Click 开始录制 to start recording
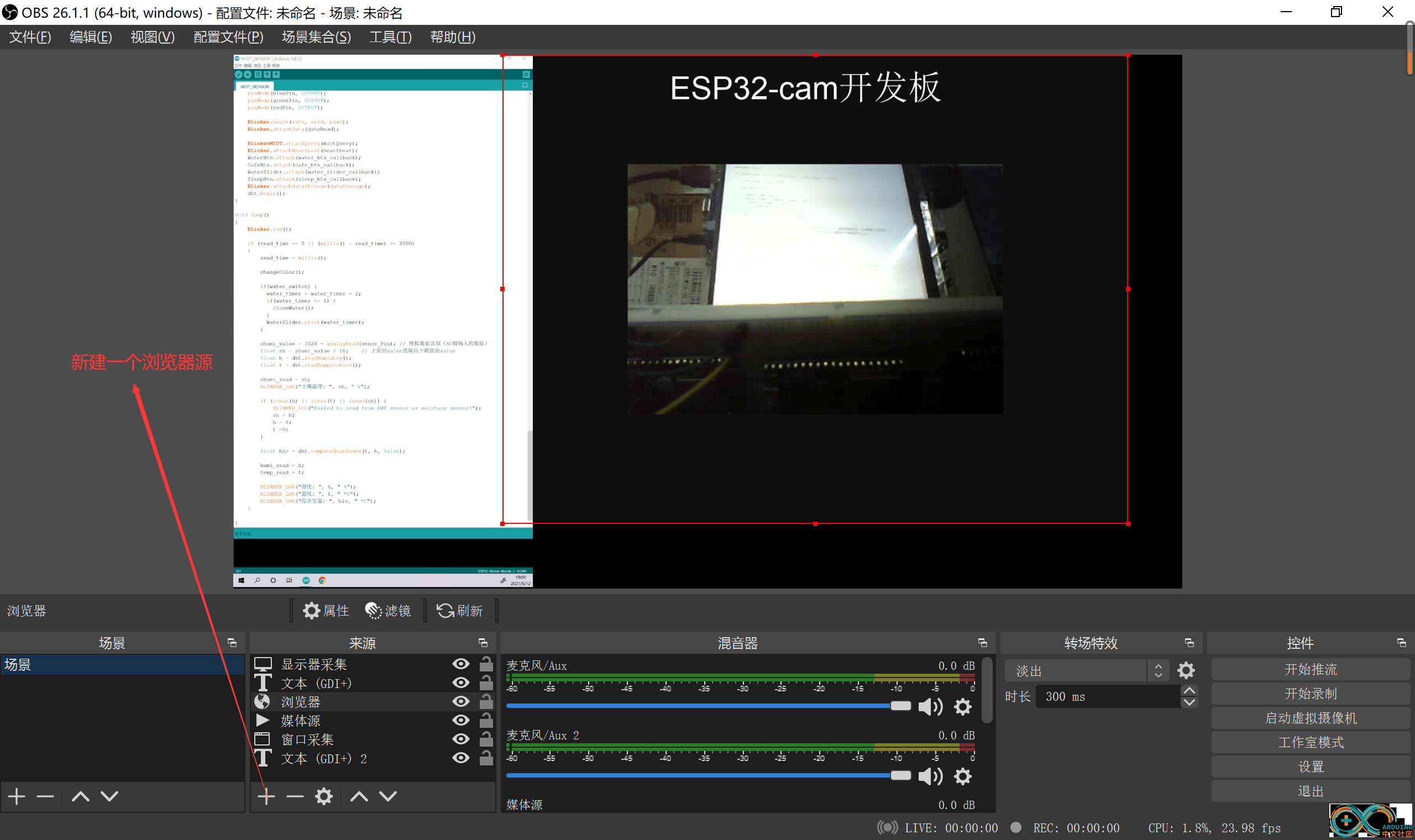The height and width of the screenshot is (840, 1415). pyautogui.click(x=1311, y=694)
